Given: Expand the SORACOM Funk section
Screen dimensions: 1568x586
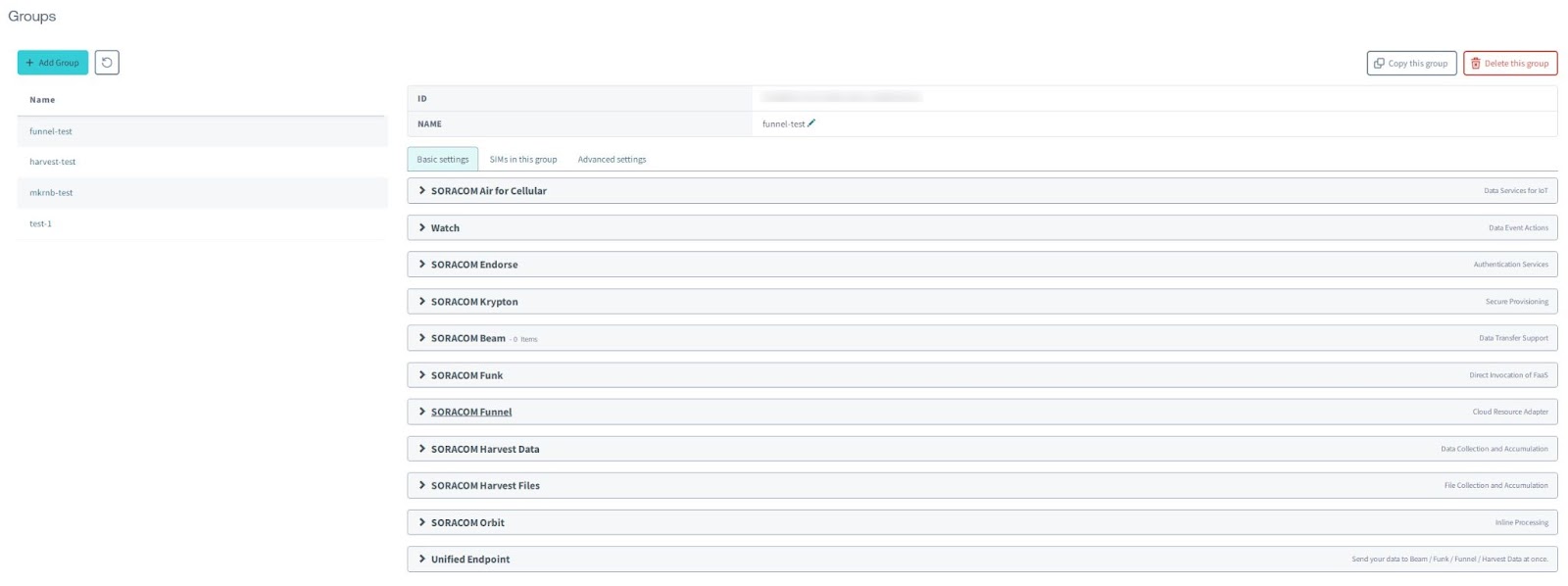Looking at the screenshot, I should (982, 375).
